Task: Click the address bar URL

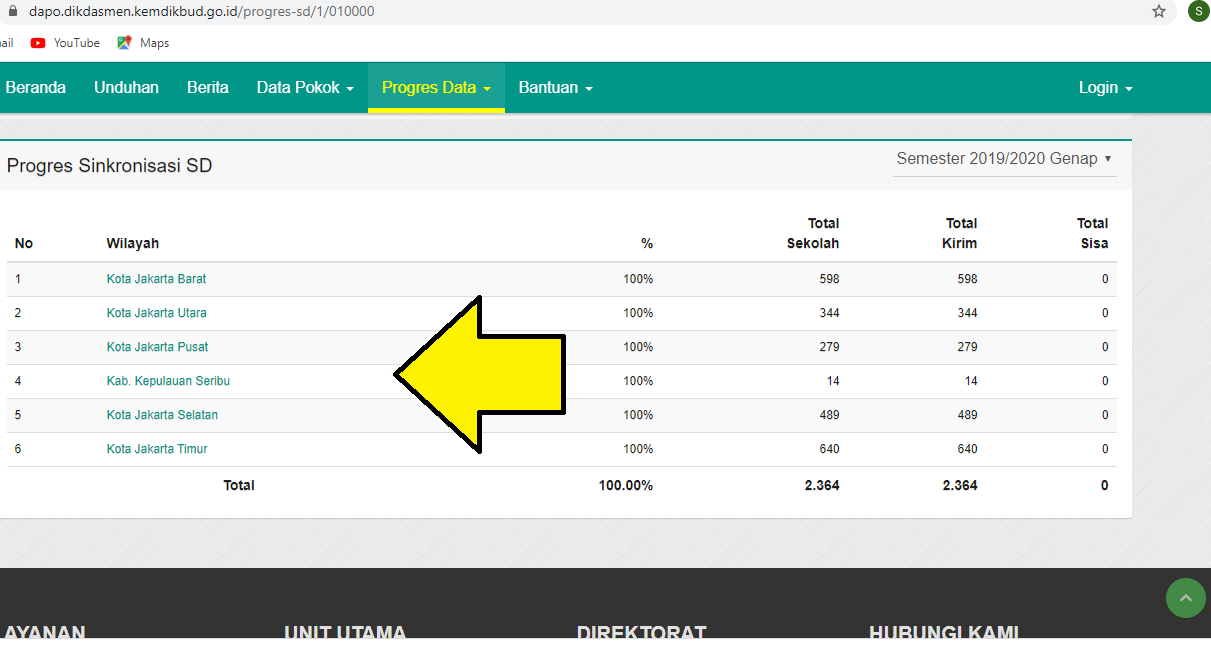Action: (202, 11)
